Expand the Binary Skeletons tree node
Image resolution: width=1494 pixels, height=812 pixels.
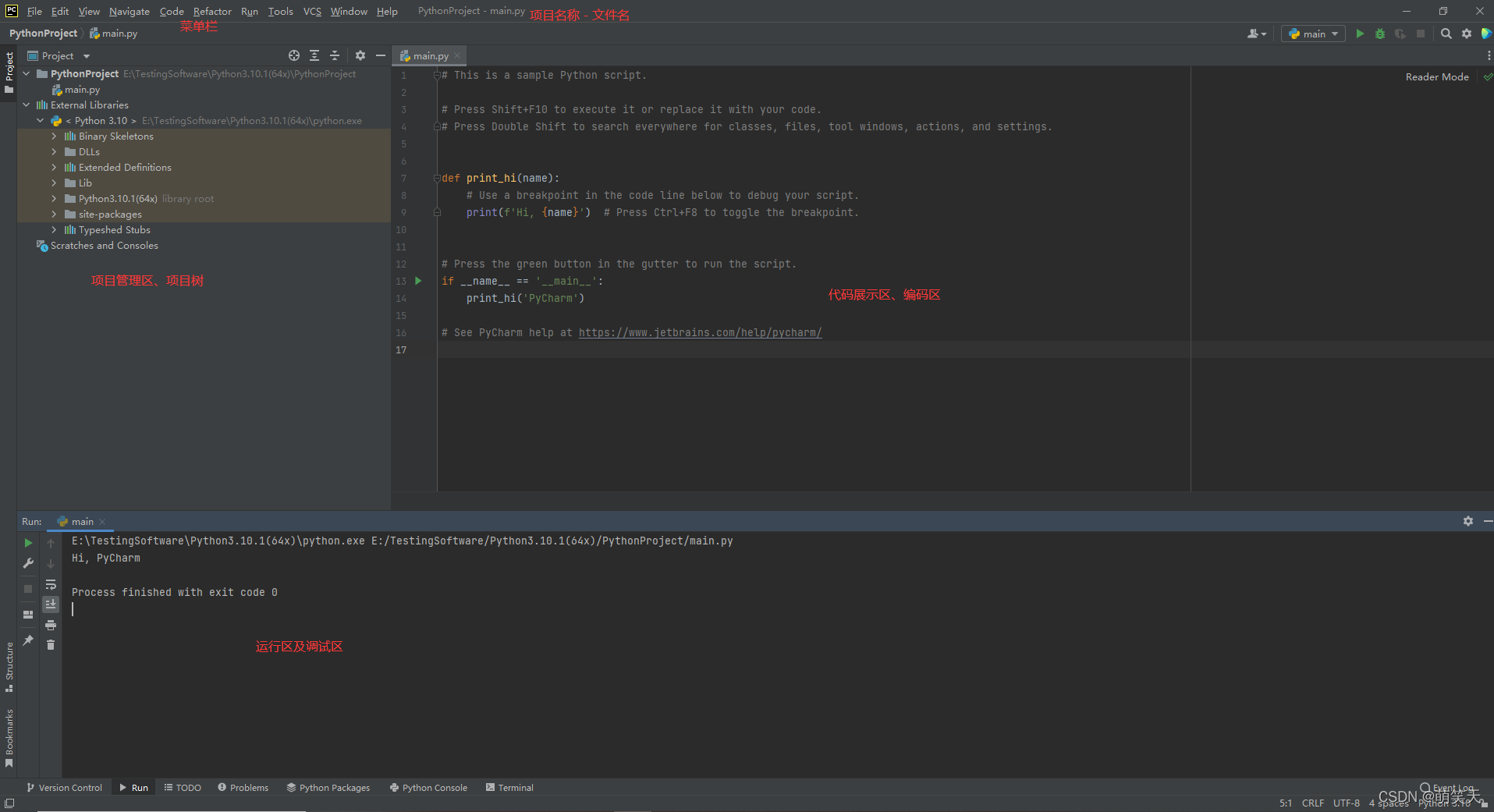click(54, 137)
